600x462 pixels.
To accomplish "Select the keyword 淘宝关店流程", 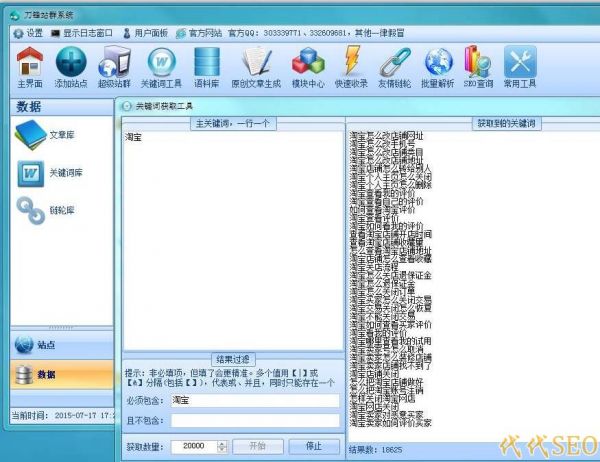I will click(374, 267).
